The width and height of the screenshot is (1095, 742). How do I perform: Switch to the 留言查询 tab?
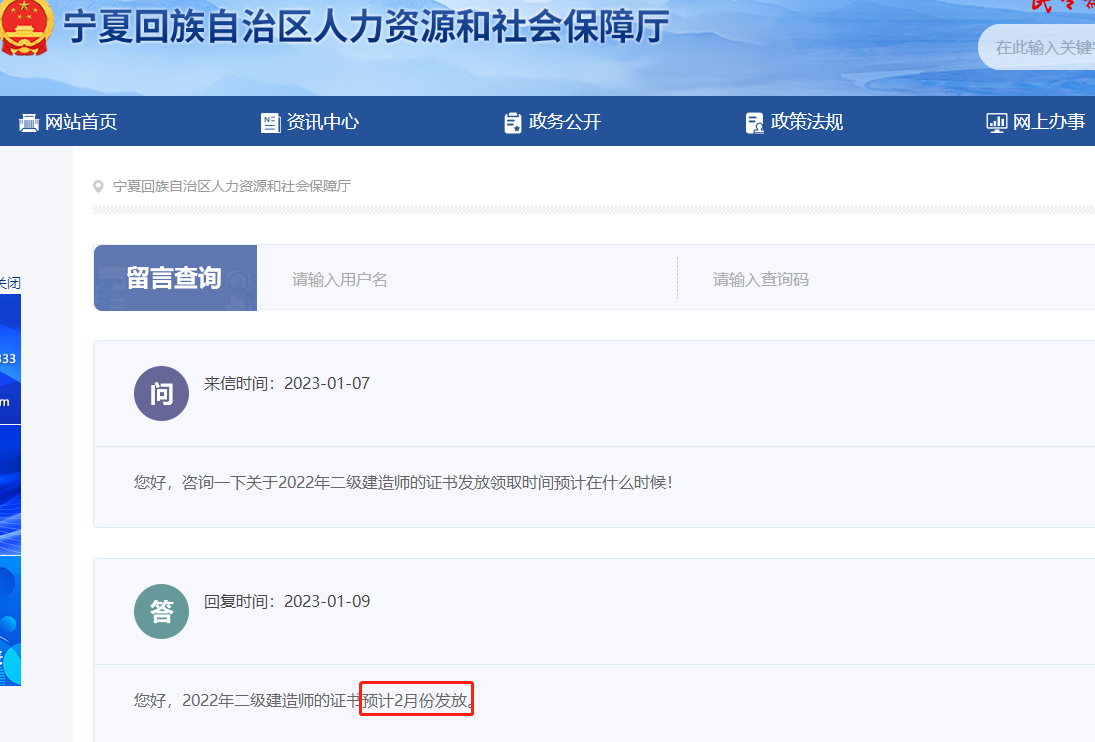point(175,278)
